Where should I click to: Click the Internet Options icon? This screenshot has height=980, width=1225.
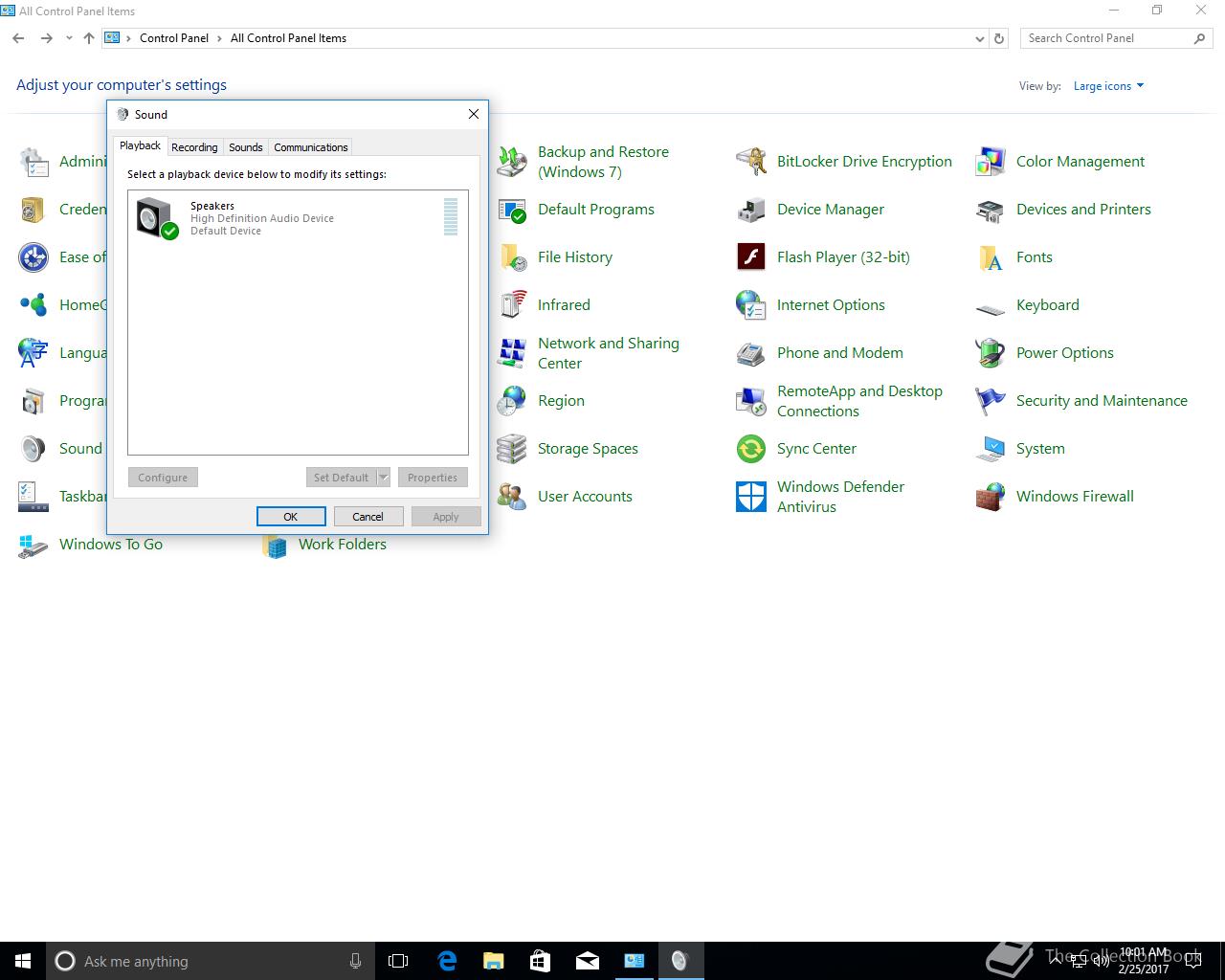point(751,305)
